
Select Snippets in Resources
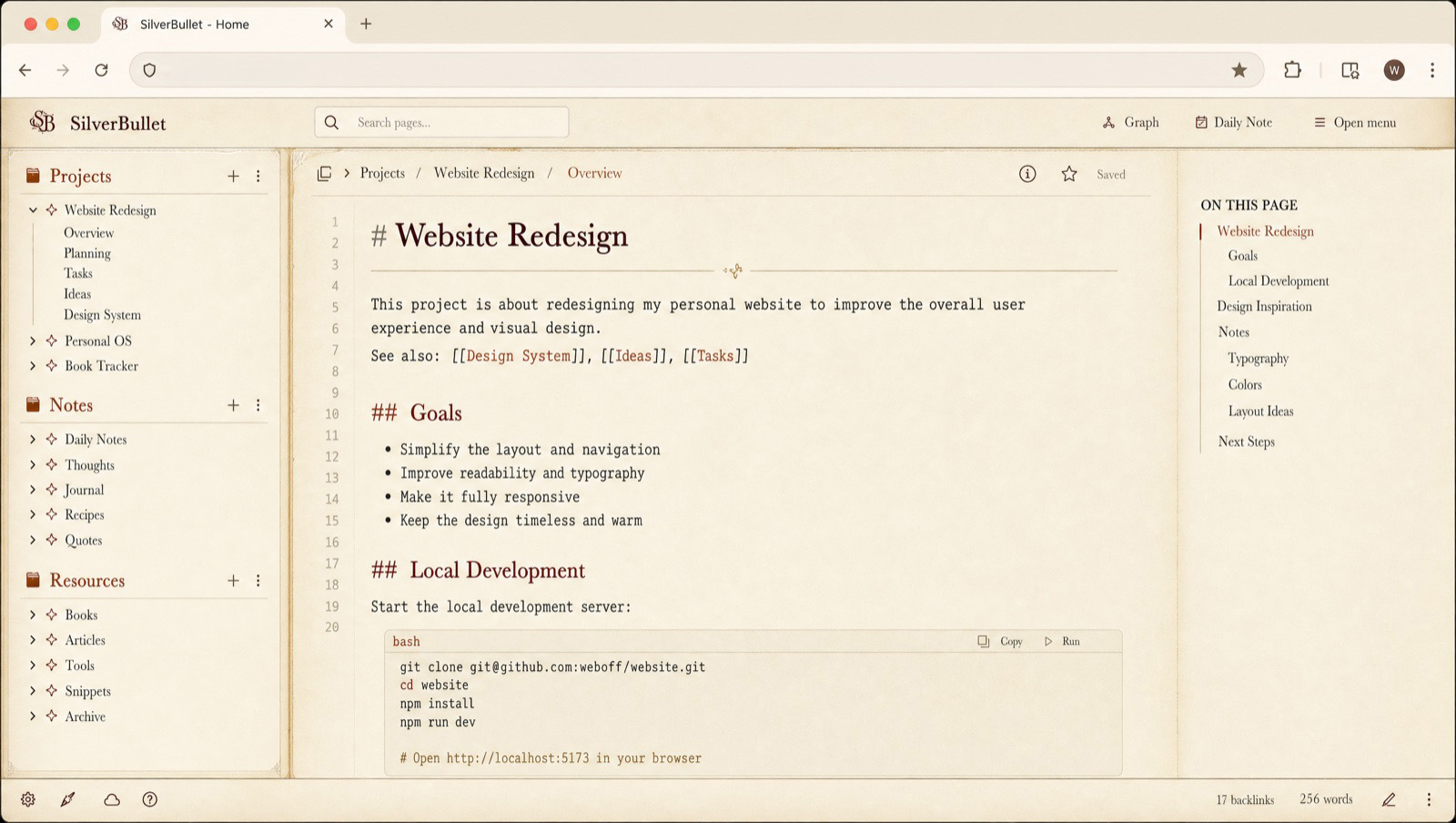pos(87,691)
